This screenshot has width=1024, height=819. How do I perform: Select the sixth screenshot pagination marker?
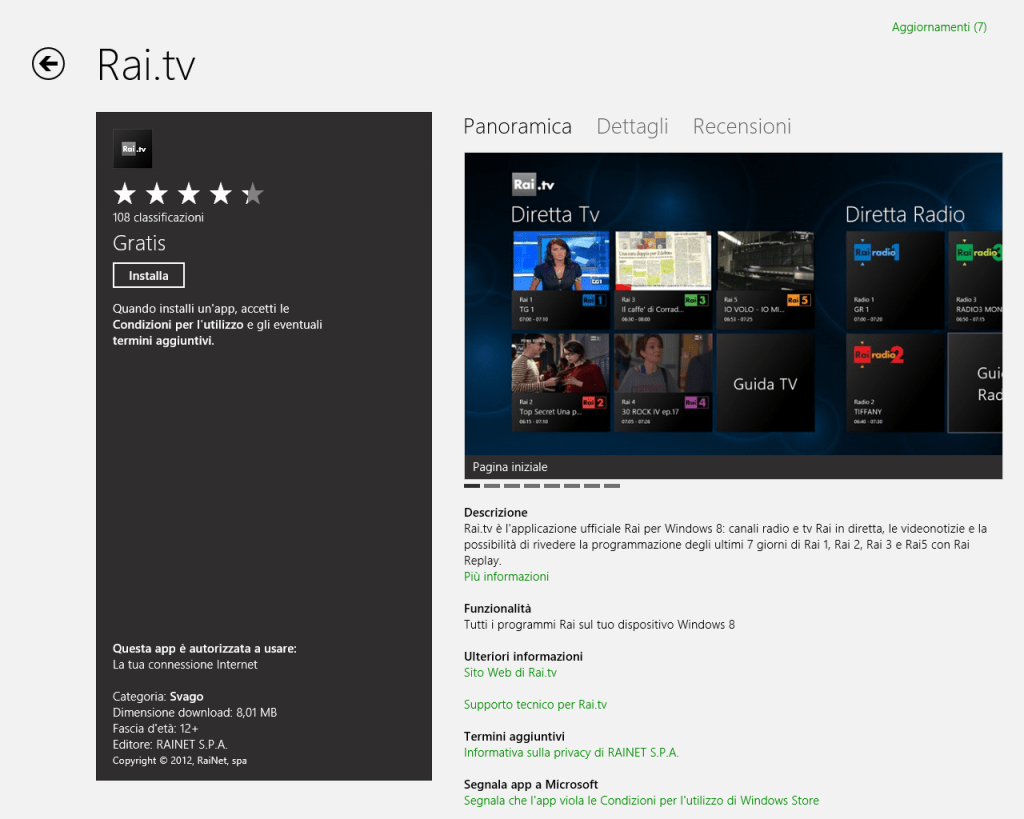572,486
